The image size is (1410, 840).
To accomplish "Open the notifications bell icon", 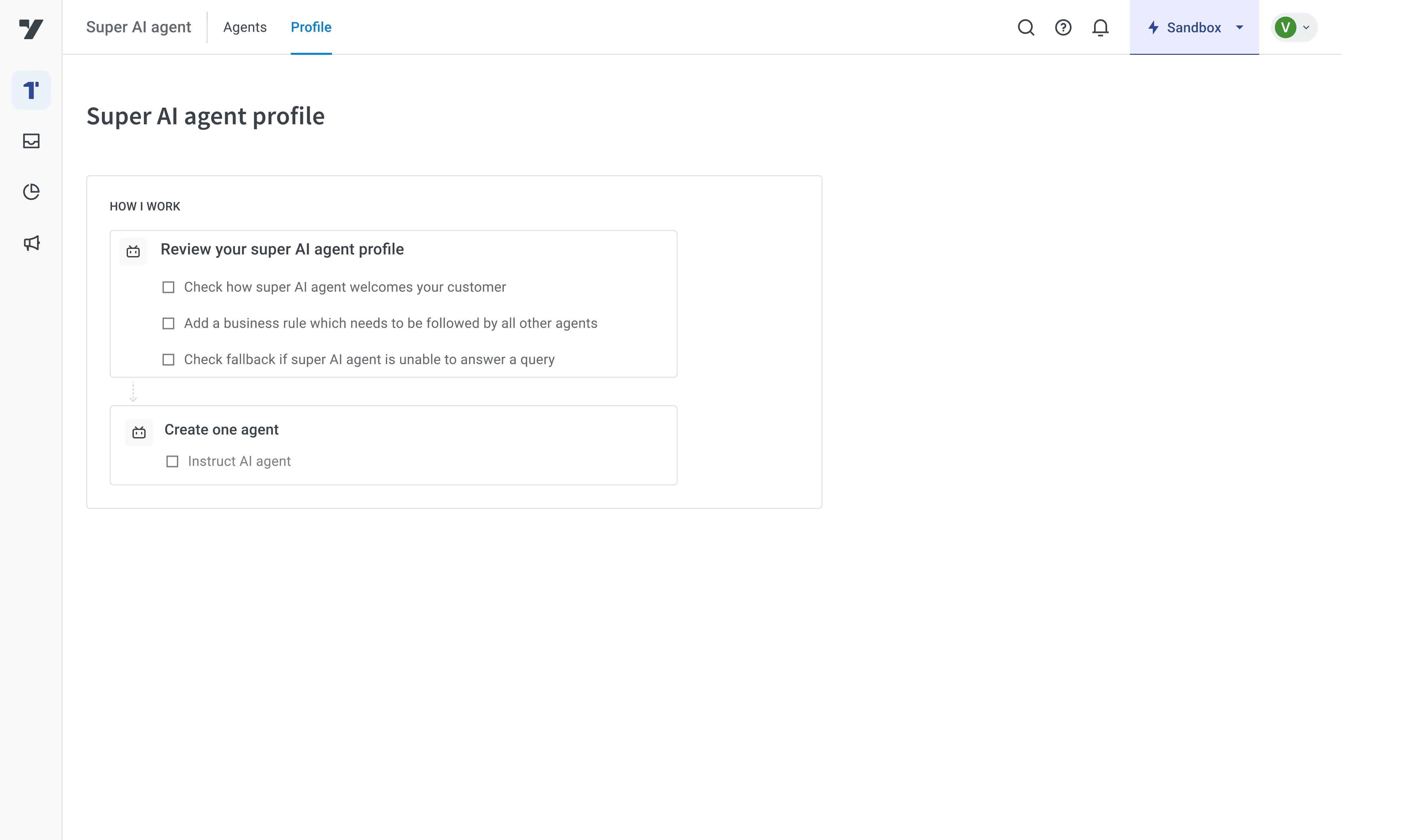I will (1100, 27).
